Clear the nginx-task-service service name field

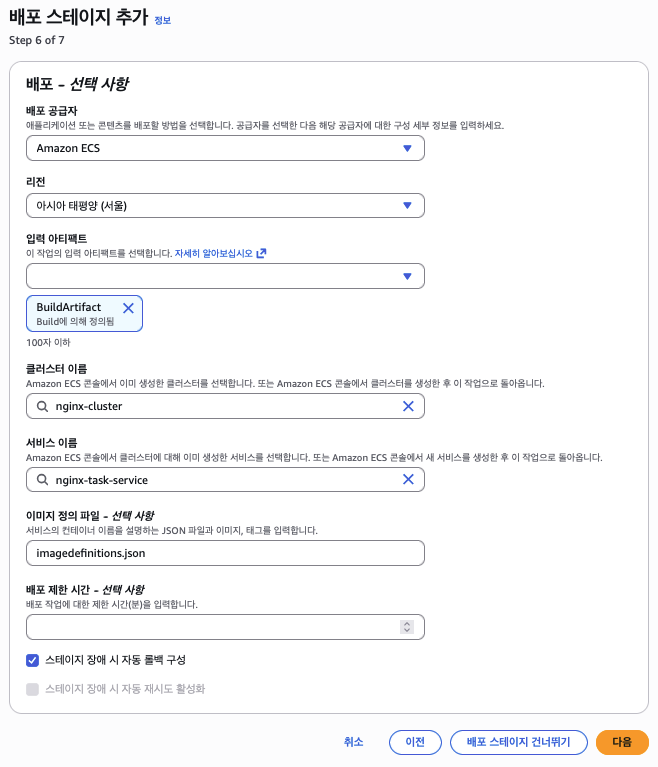[408, 480]
